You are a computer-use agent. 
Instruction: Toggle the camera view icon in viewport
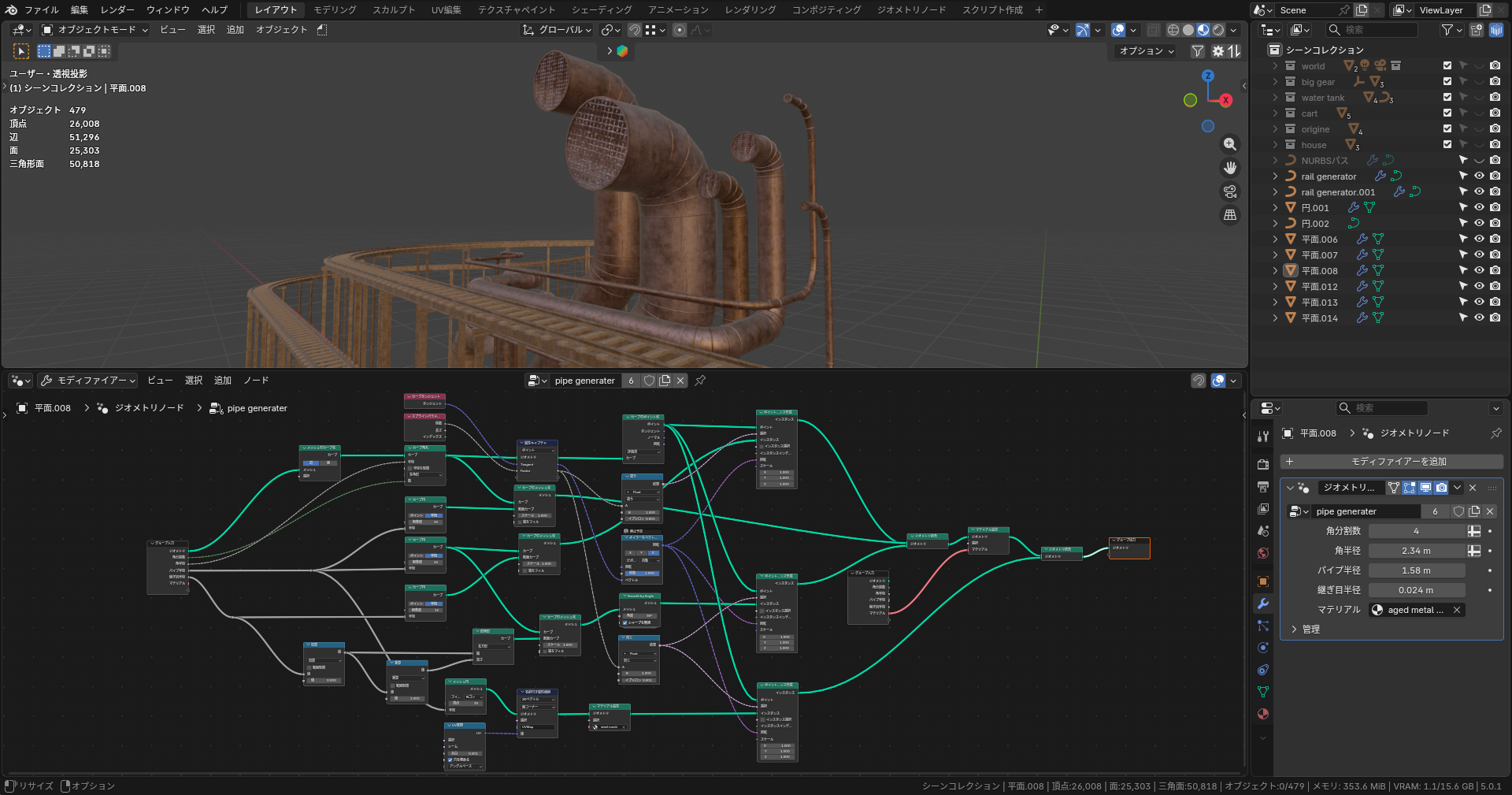click(x=1229, y=191)
